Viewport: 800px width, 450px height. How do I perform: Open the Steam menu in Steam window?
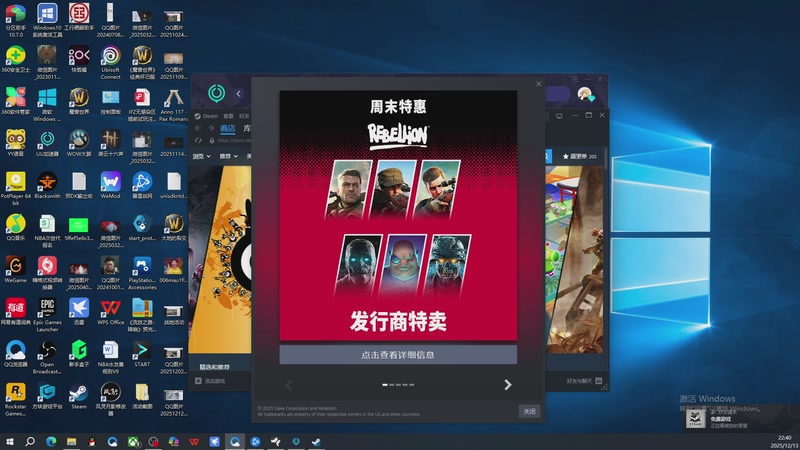click(206, 116)
